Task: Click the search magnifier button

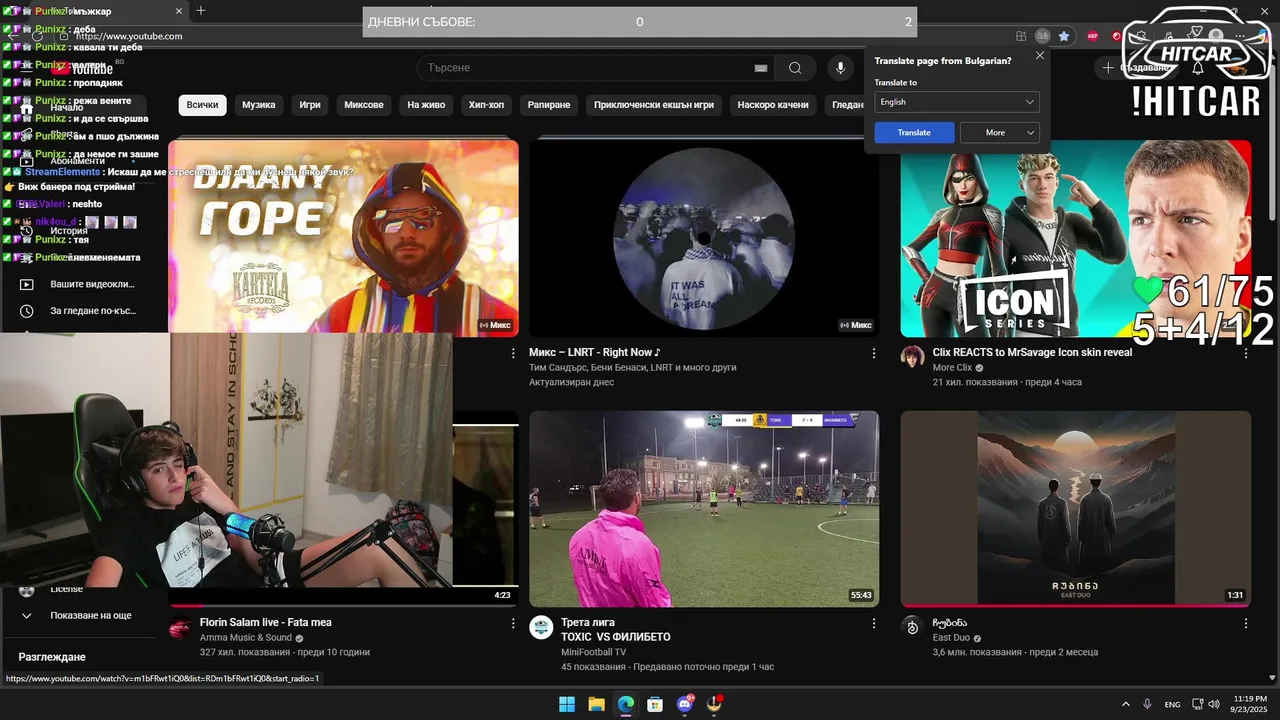Action: [795, 68]
